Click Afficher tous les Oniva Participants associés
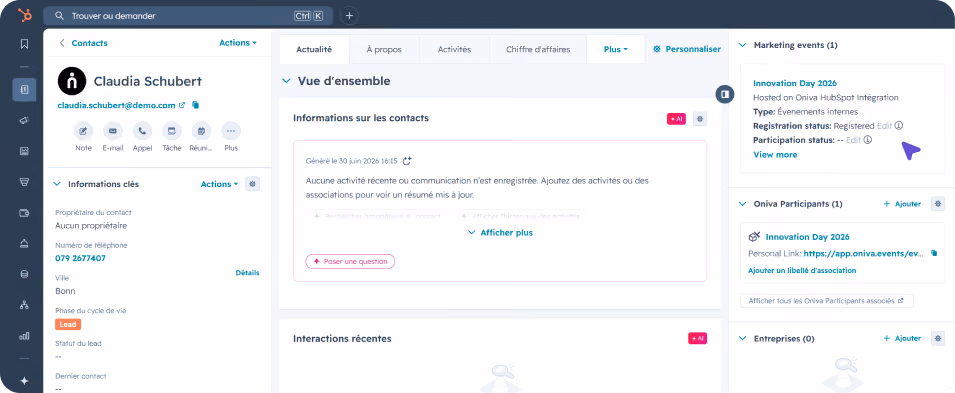This screenshot has height=393, width=955. (x=826, y=301)
